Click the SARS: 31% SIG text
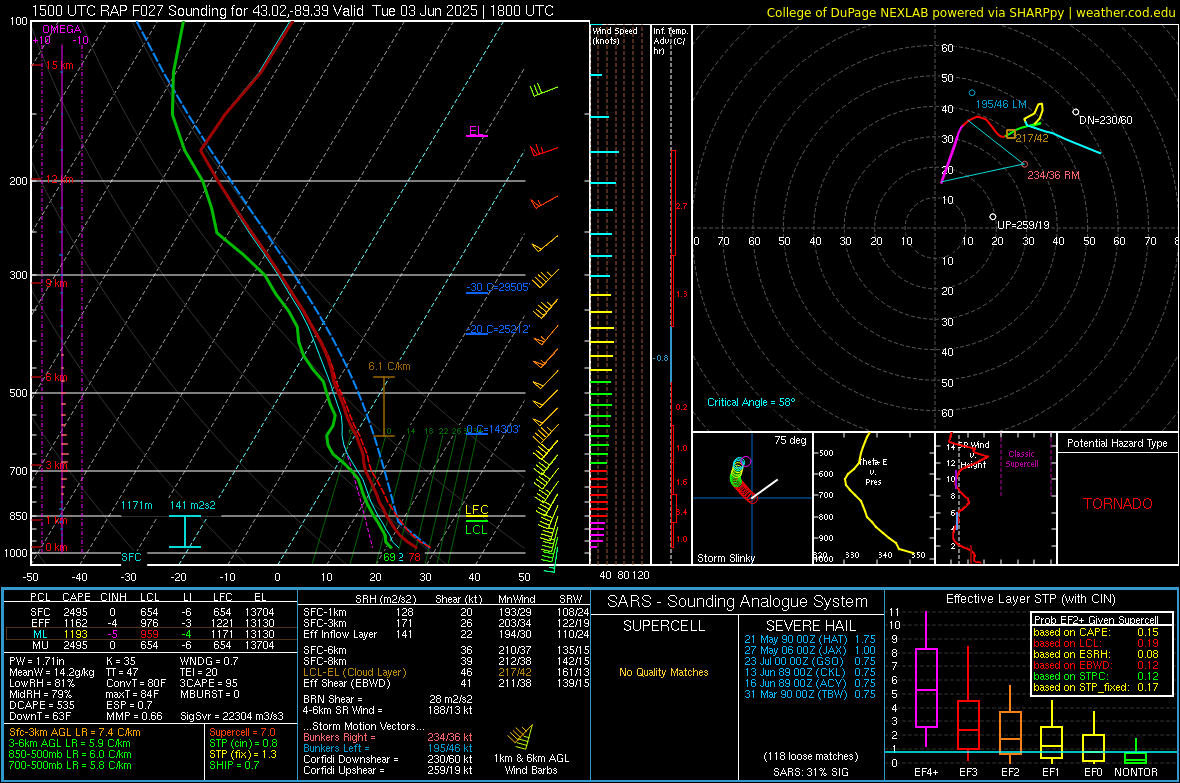The image size is (1180, 783). (x=810, y=772)
